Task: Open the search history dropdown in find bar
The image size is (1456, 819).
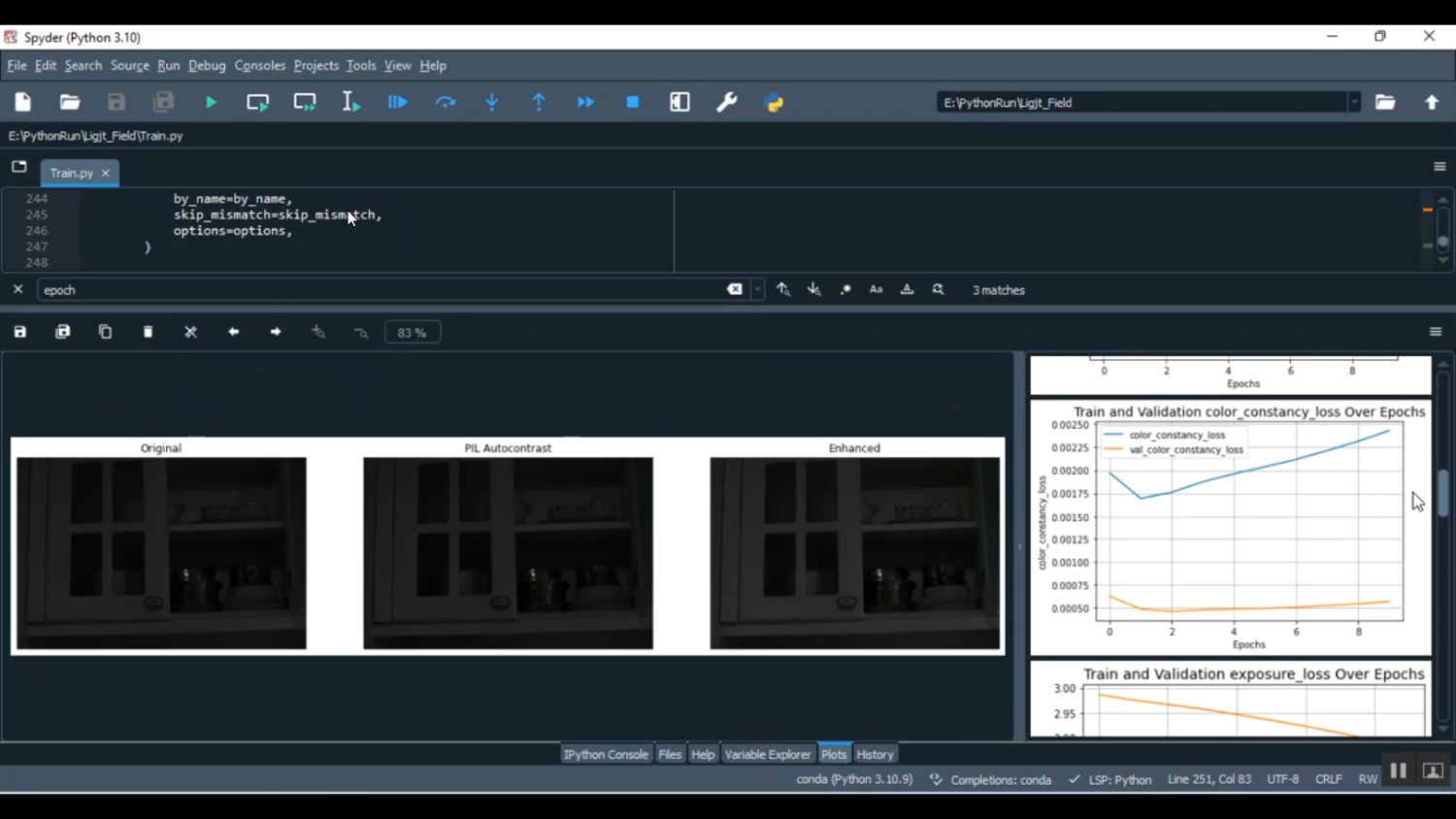Action: coord(758,290)
